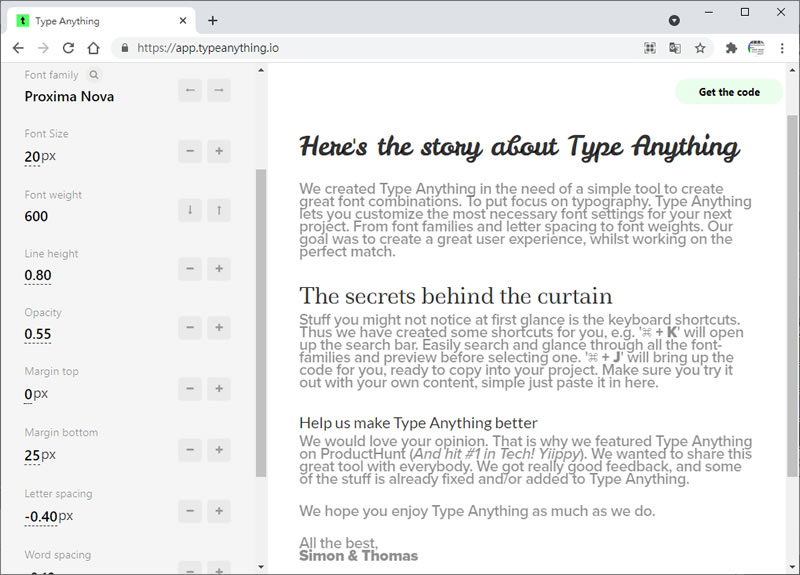
Task: Click the font size value field
Action: pos(32,156)
